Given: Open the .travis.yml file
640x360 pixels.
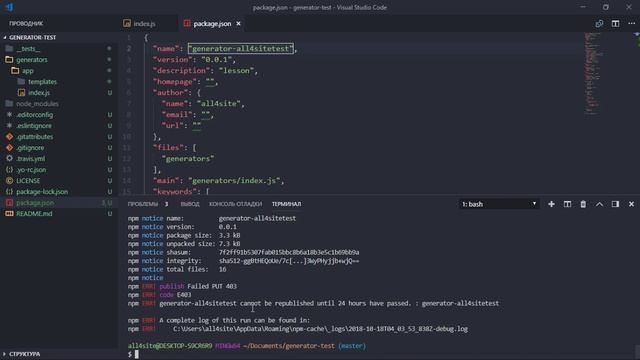Looking at the screenshot, I should click(59, 159).
